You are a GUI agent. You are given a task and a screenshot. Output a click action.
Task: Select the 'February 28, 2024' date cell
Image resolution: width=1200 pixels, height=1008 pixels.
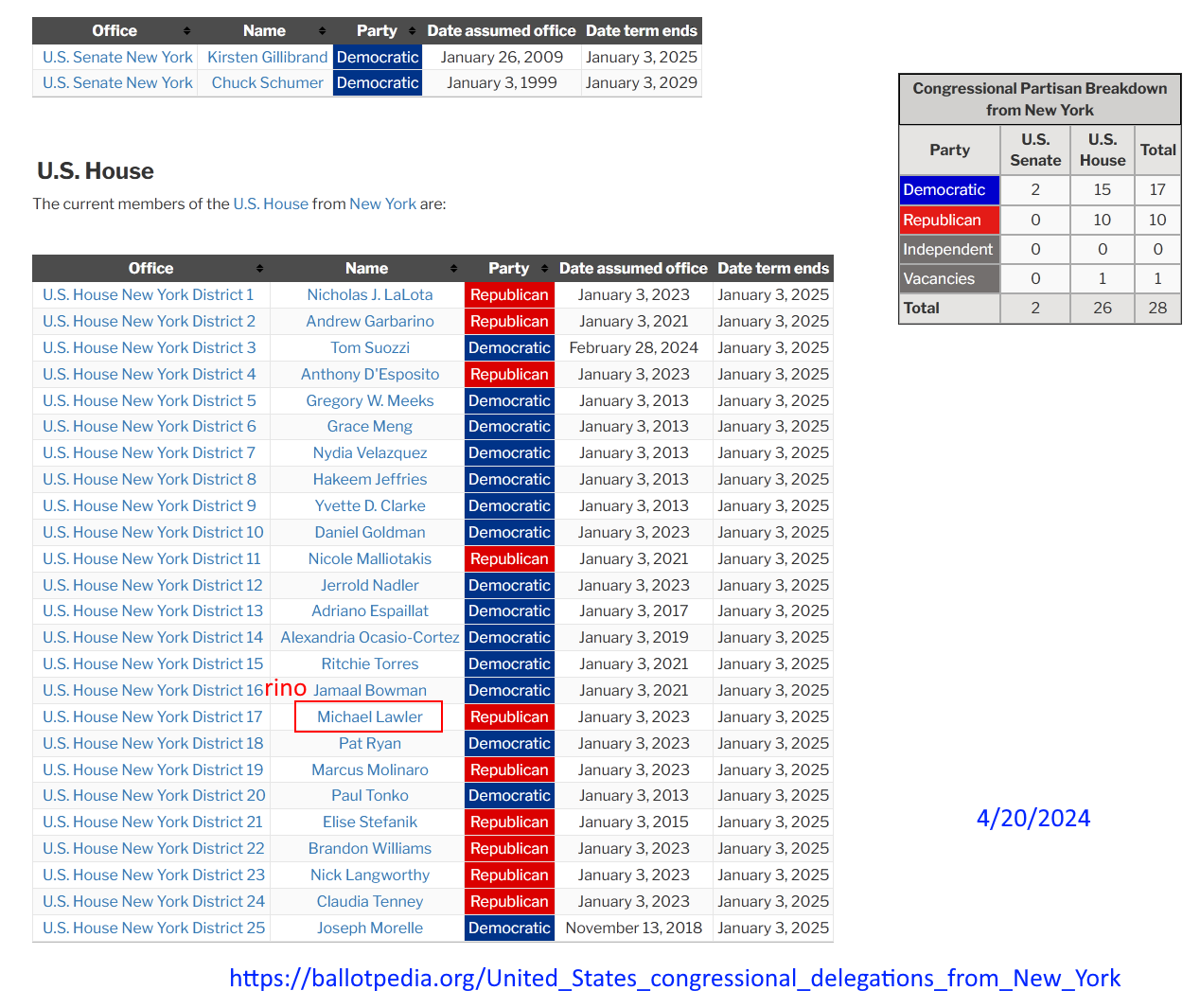coord(634,348)
